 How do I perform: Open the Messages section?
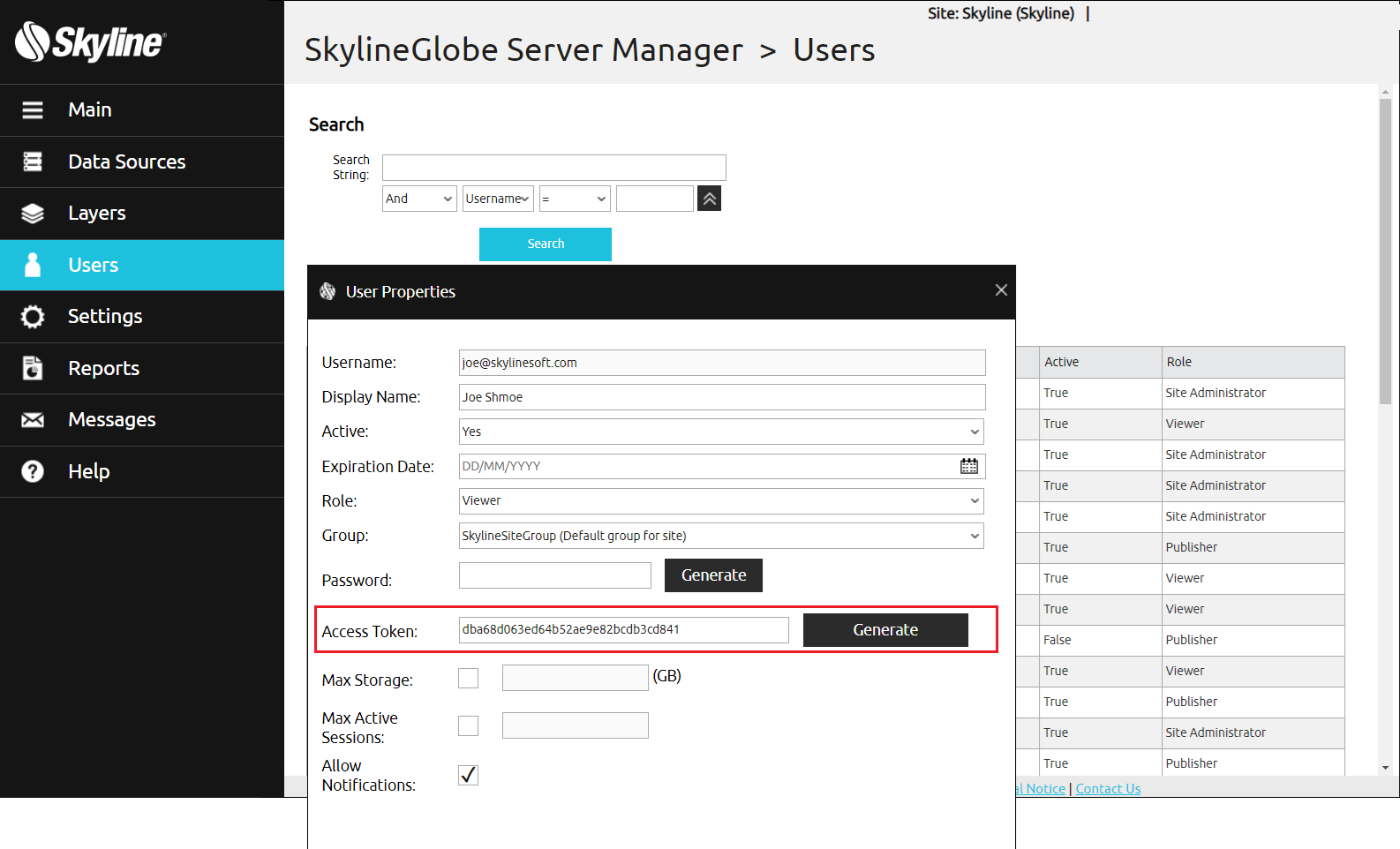point(142,420)
